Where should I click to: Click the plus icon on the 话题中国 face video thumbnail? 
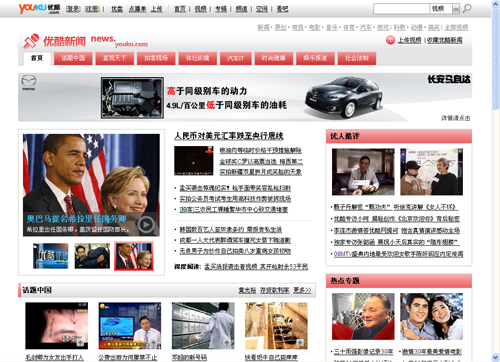[80, 342]
